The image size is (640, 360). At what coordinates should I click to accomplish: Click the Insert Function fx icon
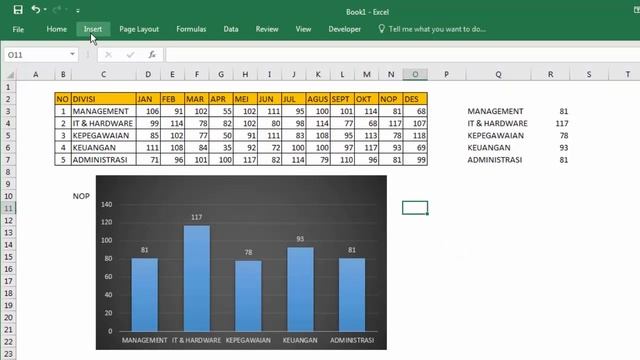coord(152,55)
